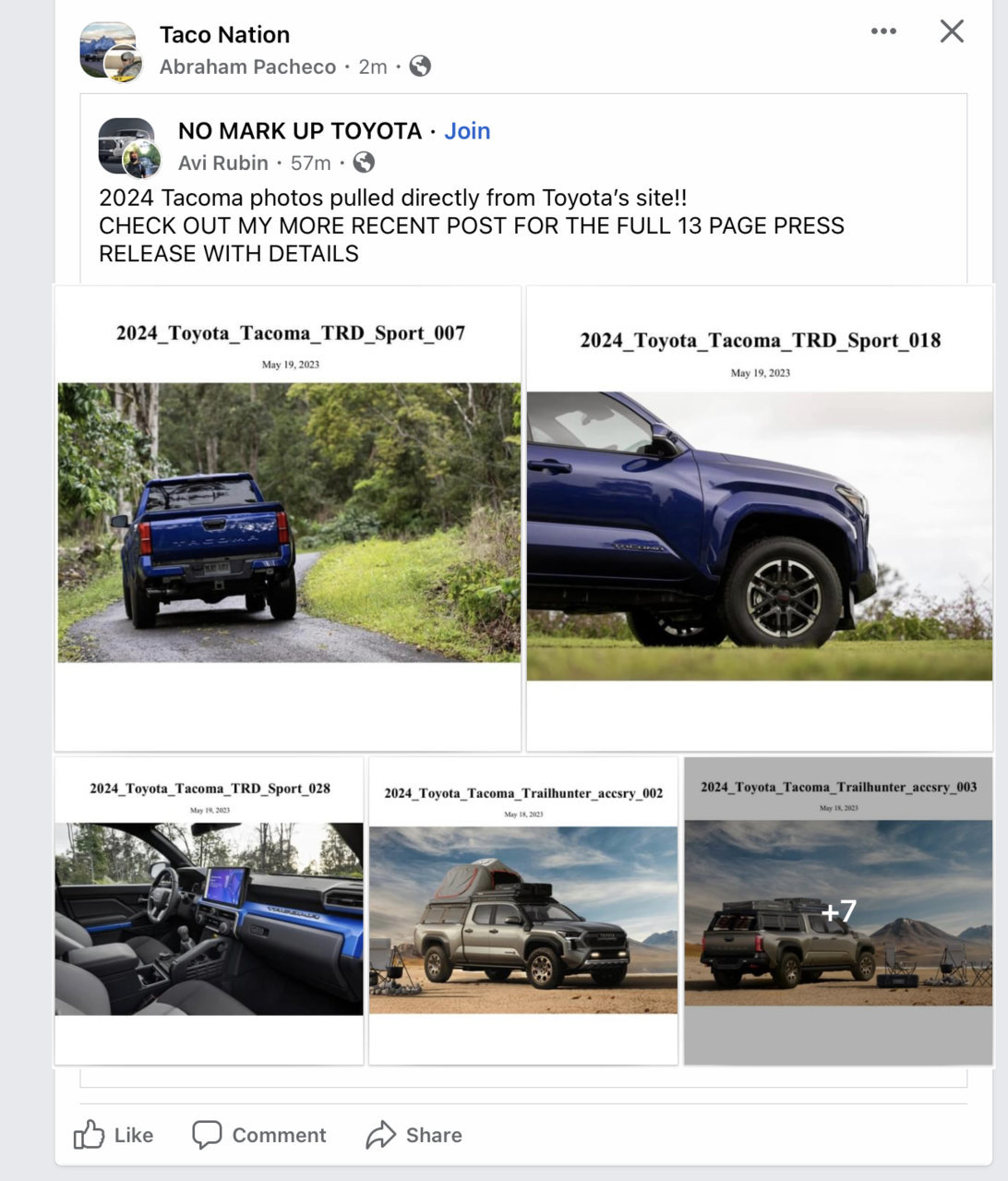View the +7 more photos thumbnail
The width and height of the screenshot is (1008, 1181).
coord(838,911)
